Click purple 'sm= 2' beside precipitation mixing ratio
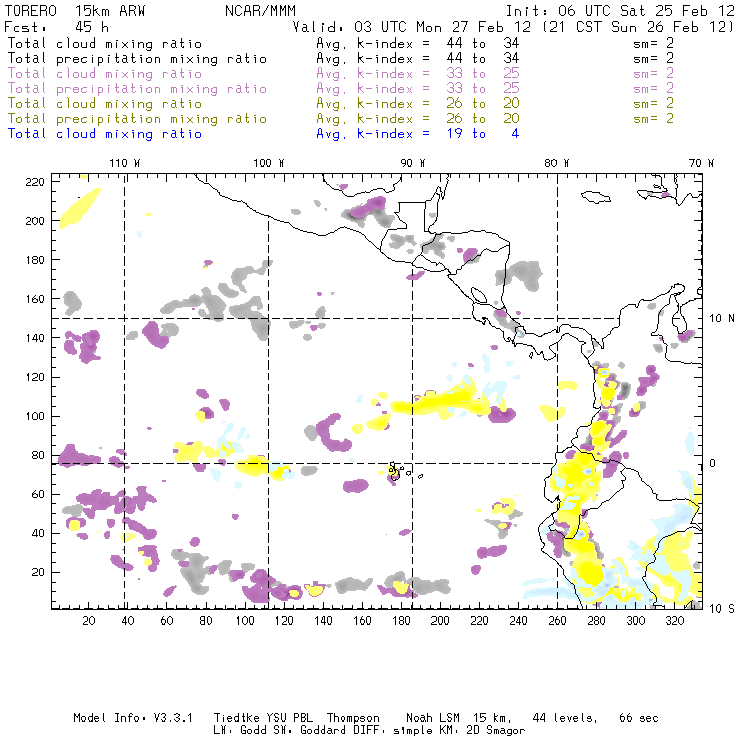740x740 pixels. tap(653, 89)
